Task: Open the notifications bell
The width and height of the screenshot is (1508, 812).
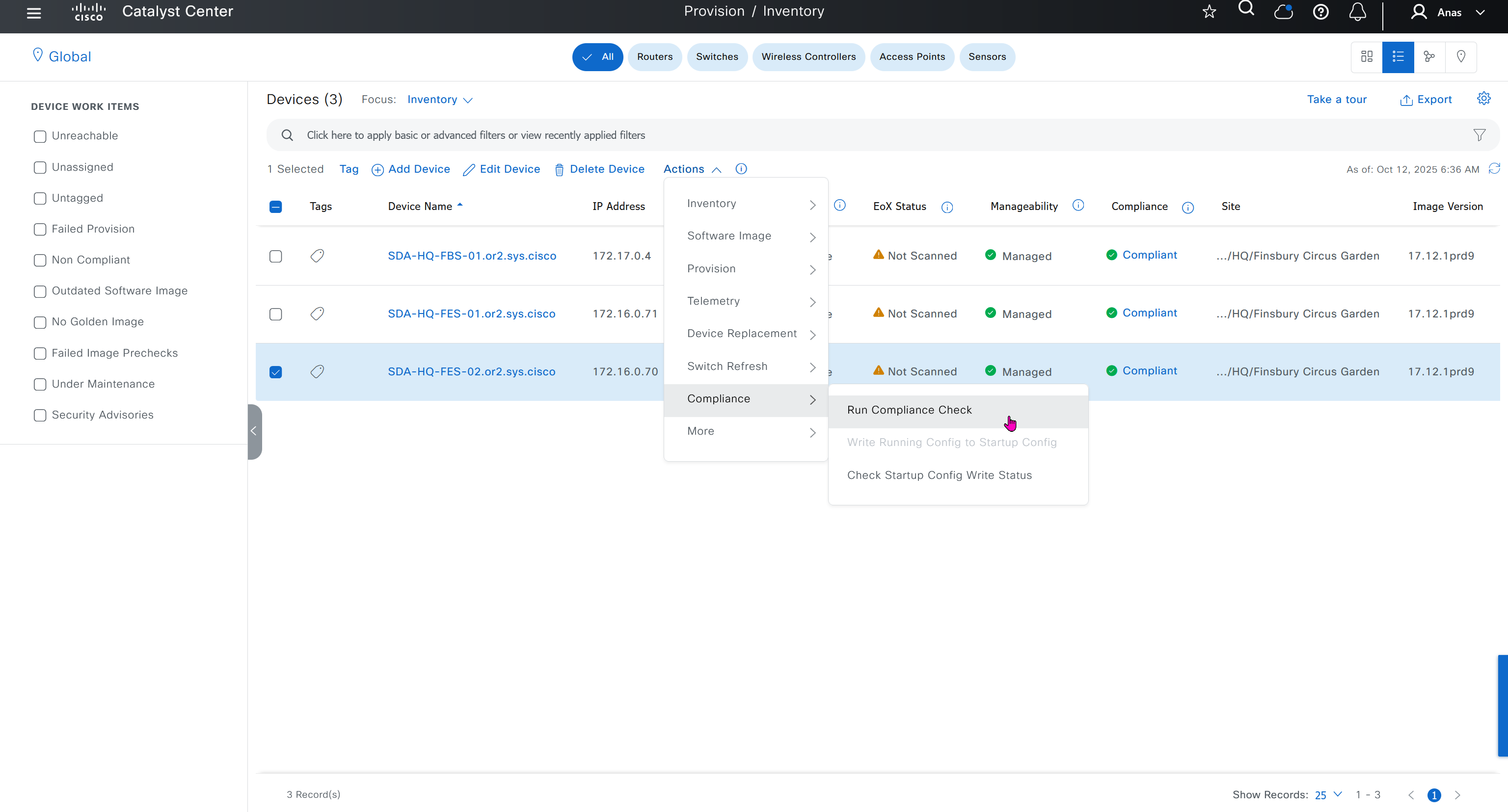Action: 1357,12
